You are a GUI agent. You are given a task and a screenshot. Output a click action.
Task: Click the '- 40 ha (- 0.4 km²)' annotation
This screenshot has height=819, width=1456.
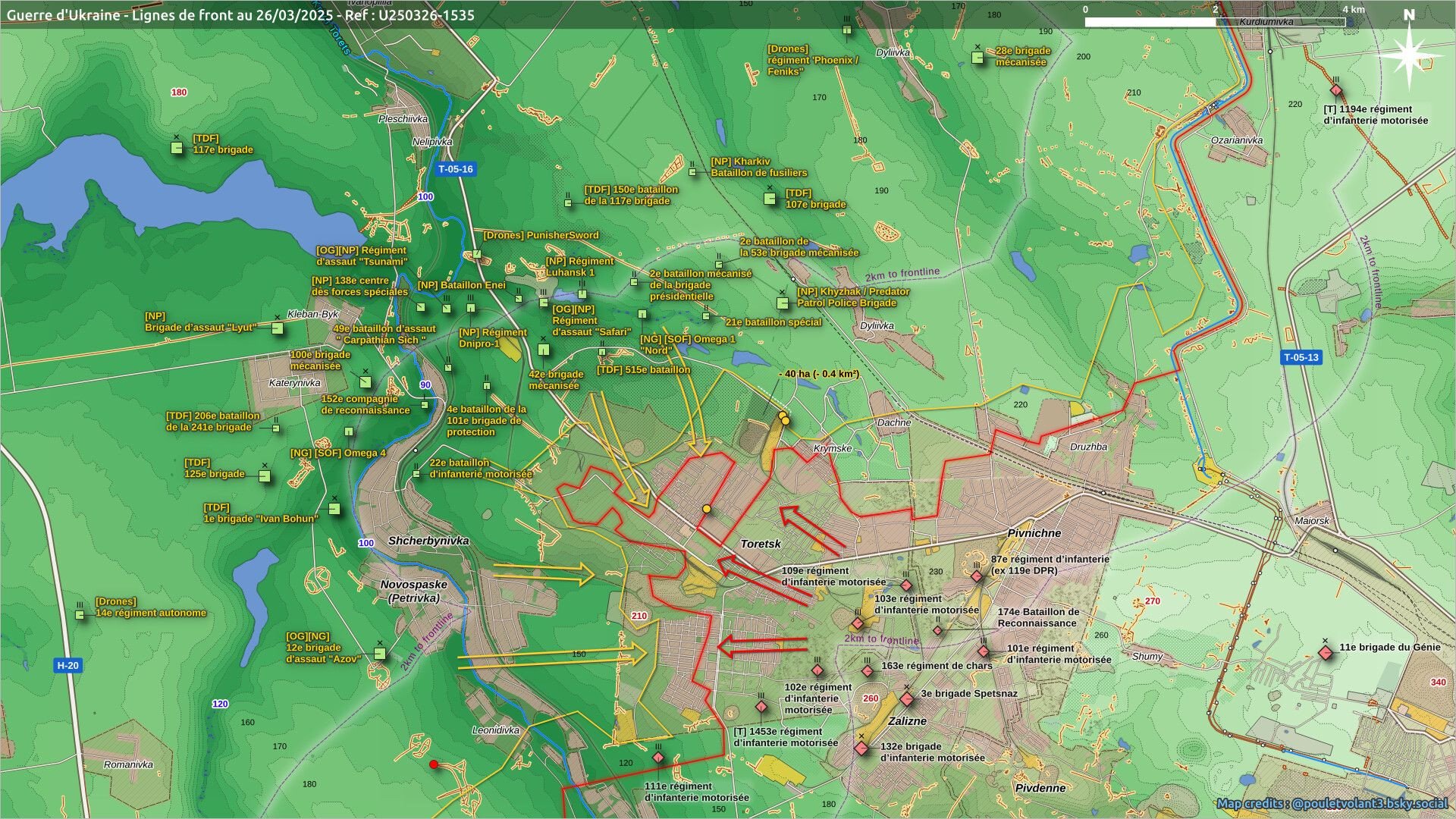coord(818,374)
